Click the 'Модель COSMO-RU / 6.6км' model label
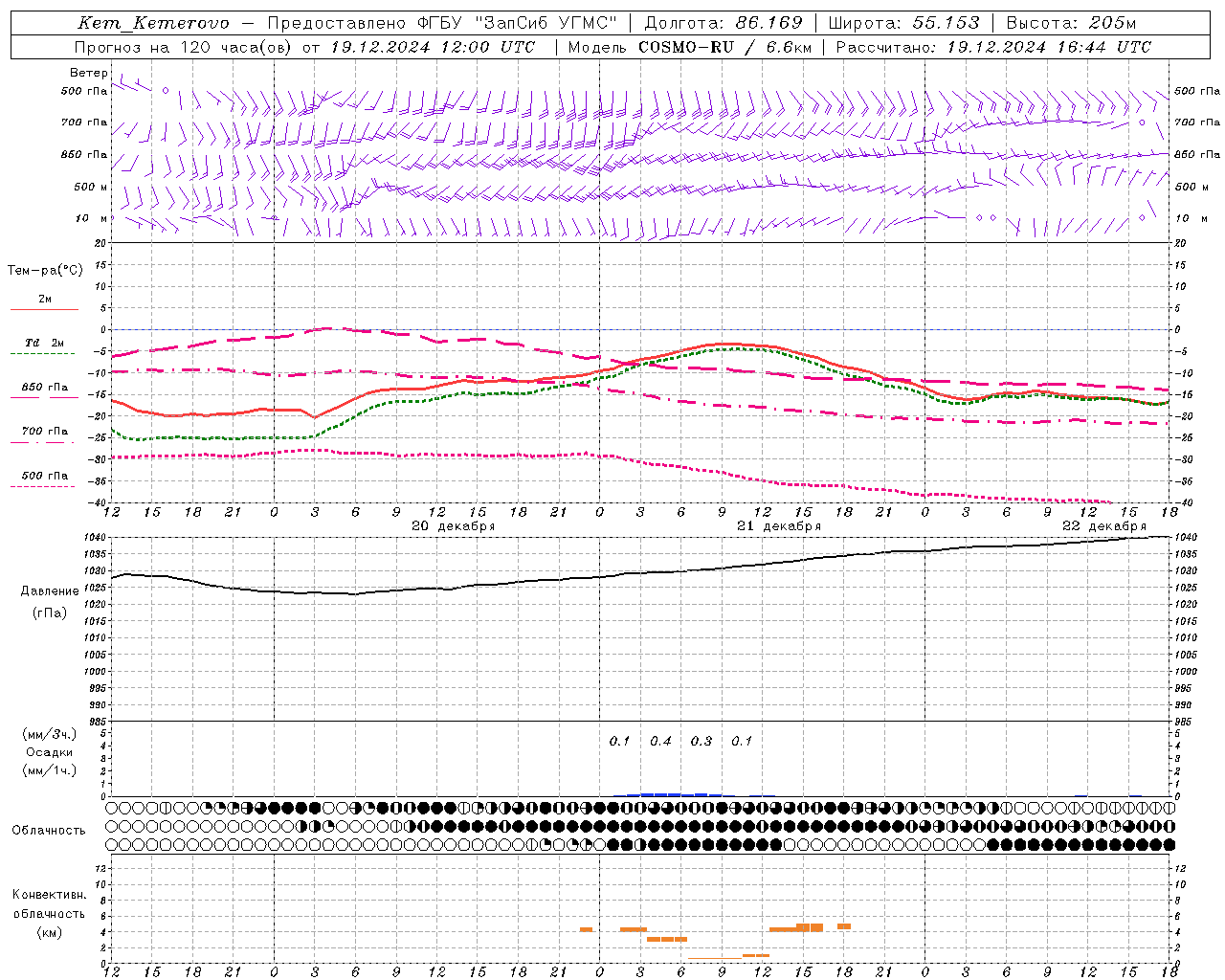Viewport: 1225px width, 980px height. (690, 47)
